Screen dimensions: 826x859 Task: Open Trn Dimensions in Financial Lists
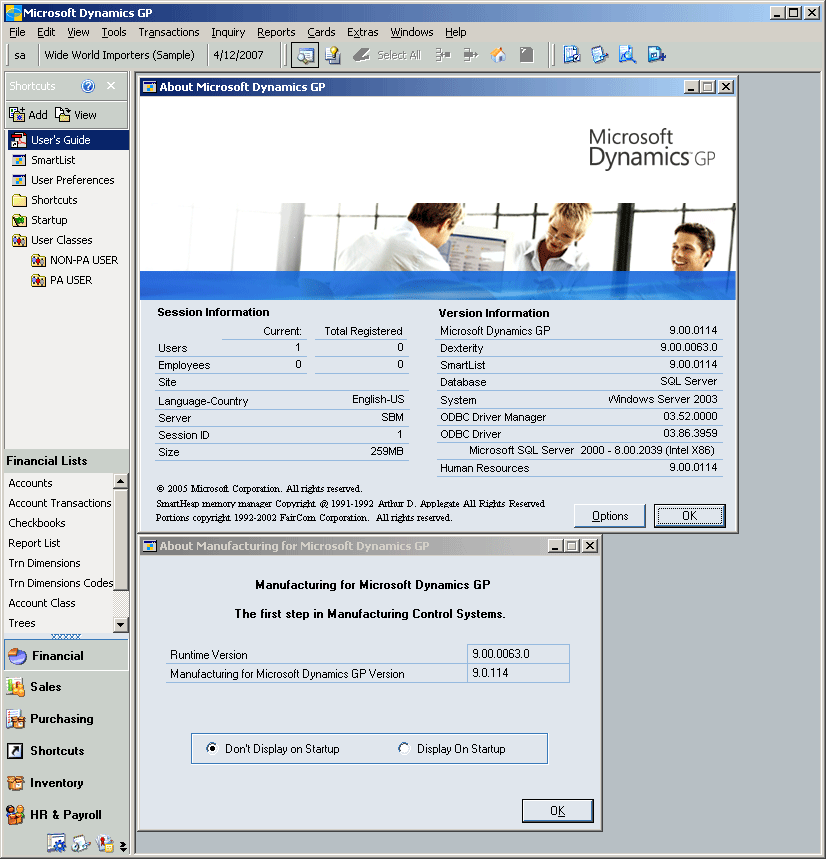[44, 563]
